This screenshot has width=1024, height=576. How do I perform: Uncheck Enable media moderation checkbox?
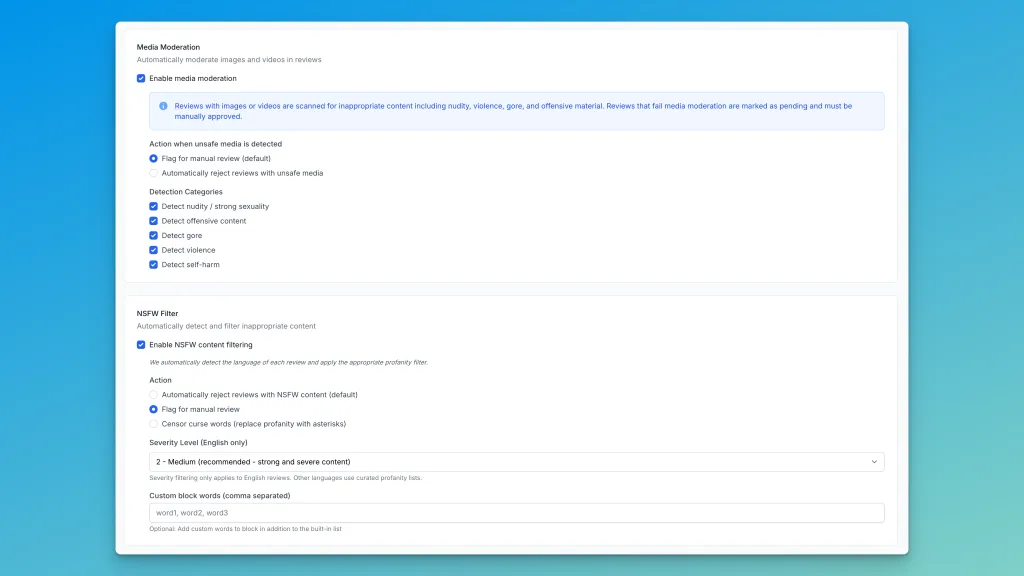click(x=141, y=78)
